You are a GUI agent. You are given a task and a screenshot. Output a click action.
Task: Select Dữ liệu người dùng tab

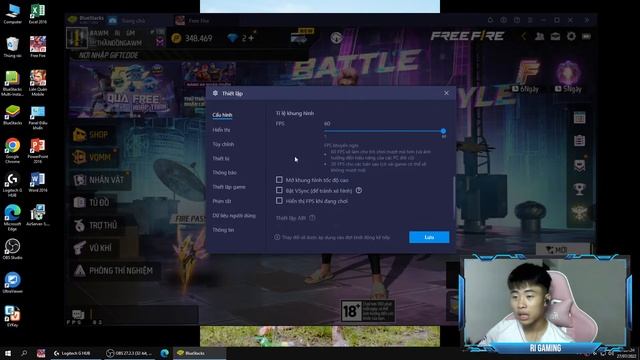pyautogui.click(x=233, y=216)
